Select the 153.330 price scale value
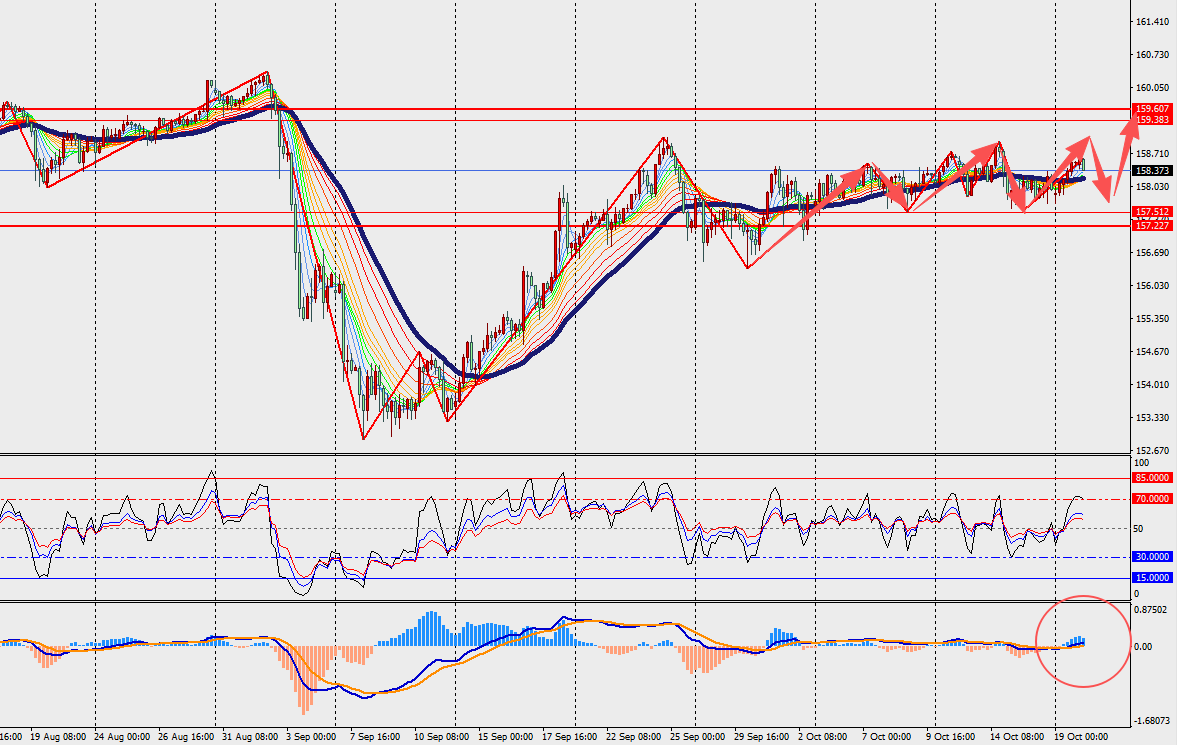 (x=1152, y=418)
